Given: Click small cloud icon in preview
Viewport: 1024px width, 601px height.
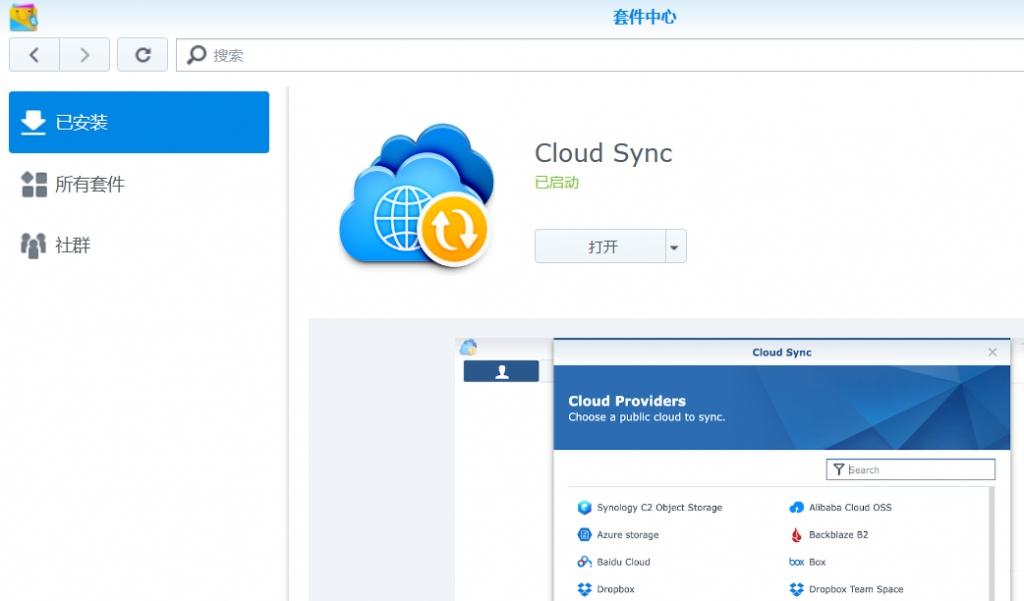Looking at the screenshot, I should coord(468,347).
